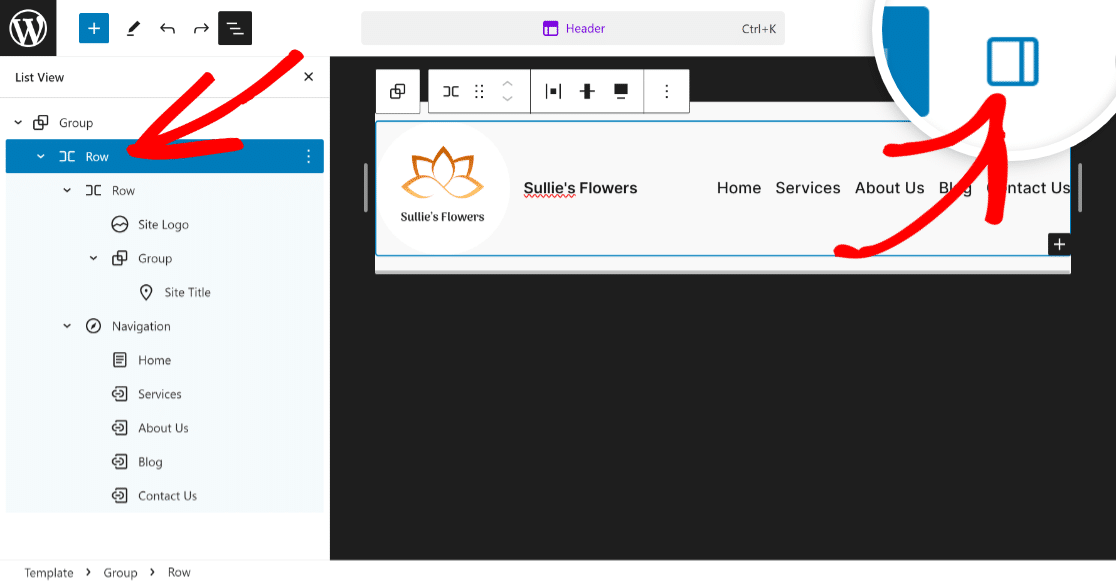Redo the last undone change

coord(201,28)
